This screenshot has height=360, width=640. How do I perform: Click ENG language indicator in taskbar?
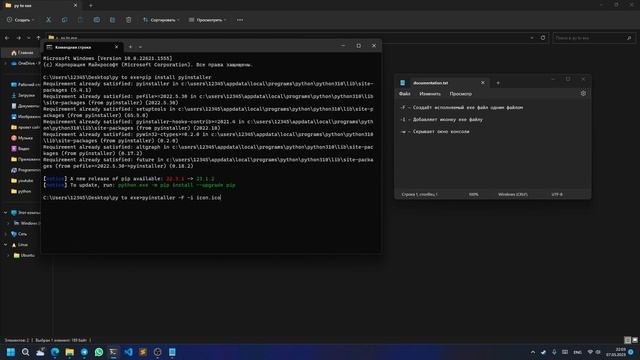point(577,352)
